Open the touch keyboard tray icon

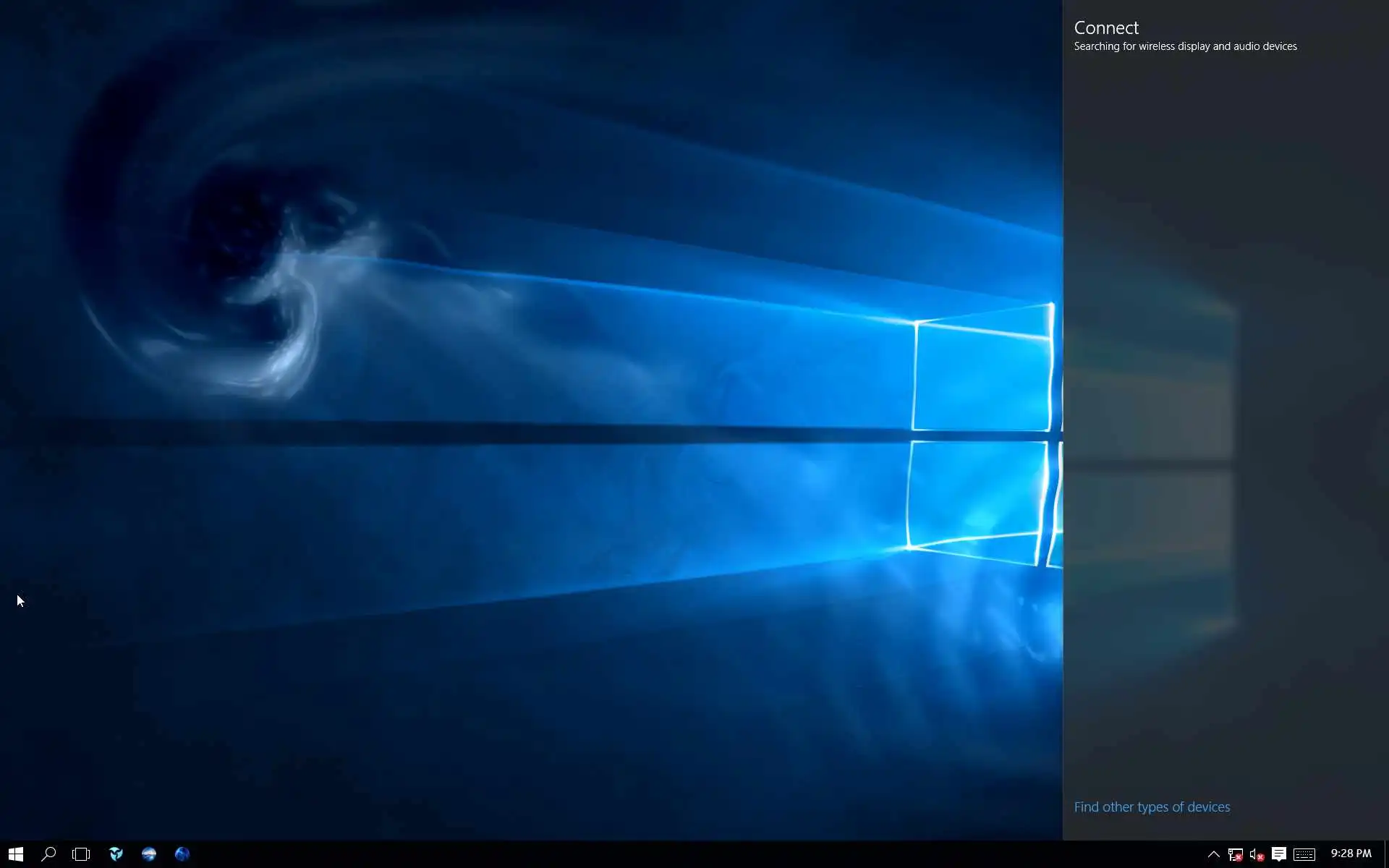[1304, 855]
